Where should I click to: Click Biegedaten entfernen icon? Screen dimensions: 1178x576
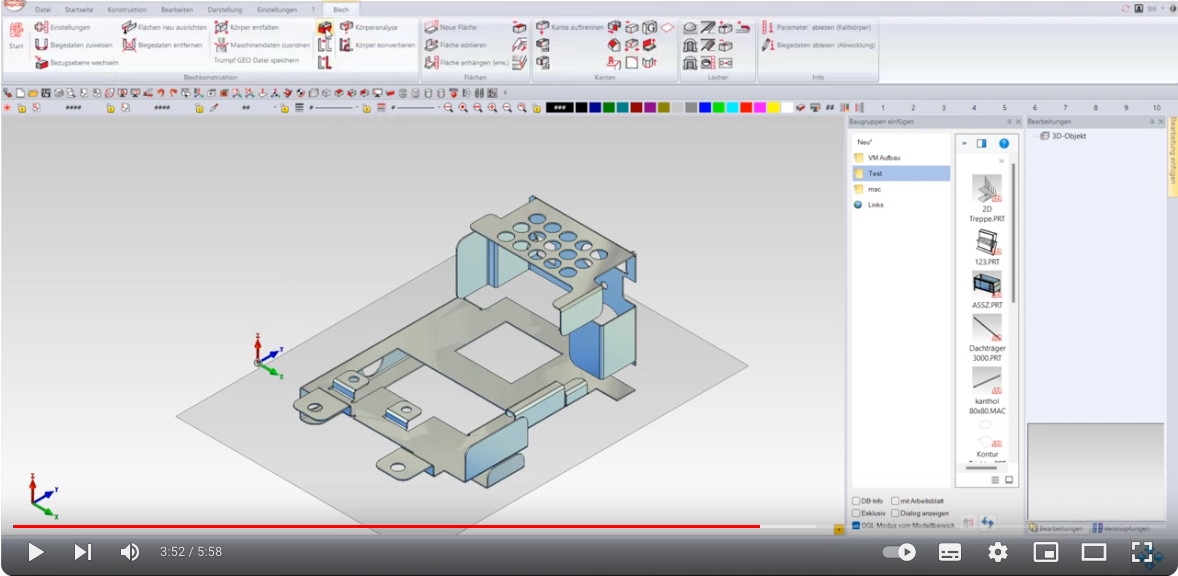(x=129, y=45)
